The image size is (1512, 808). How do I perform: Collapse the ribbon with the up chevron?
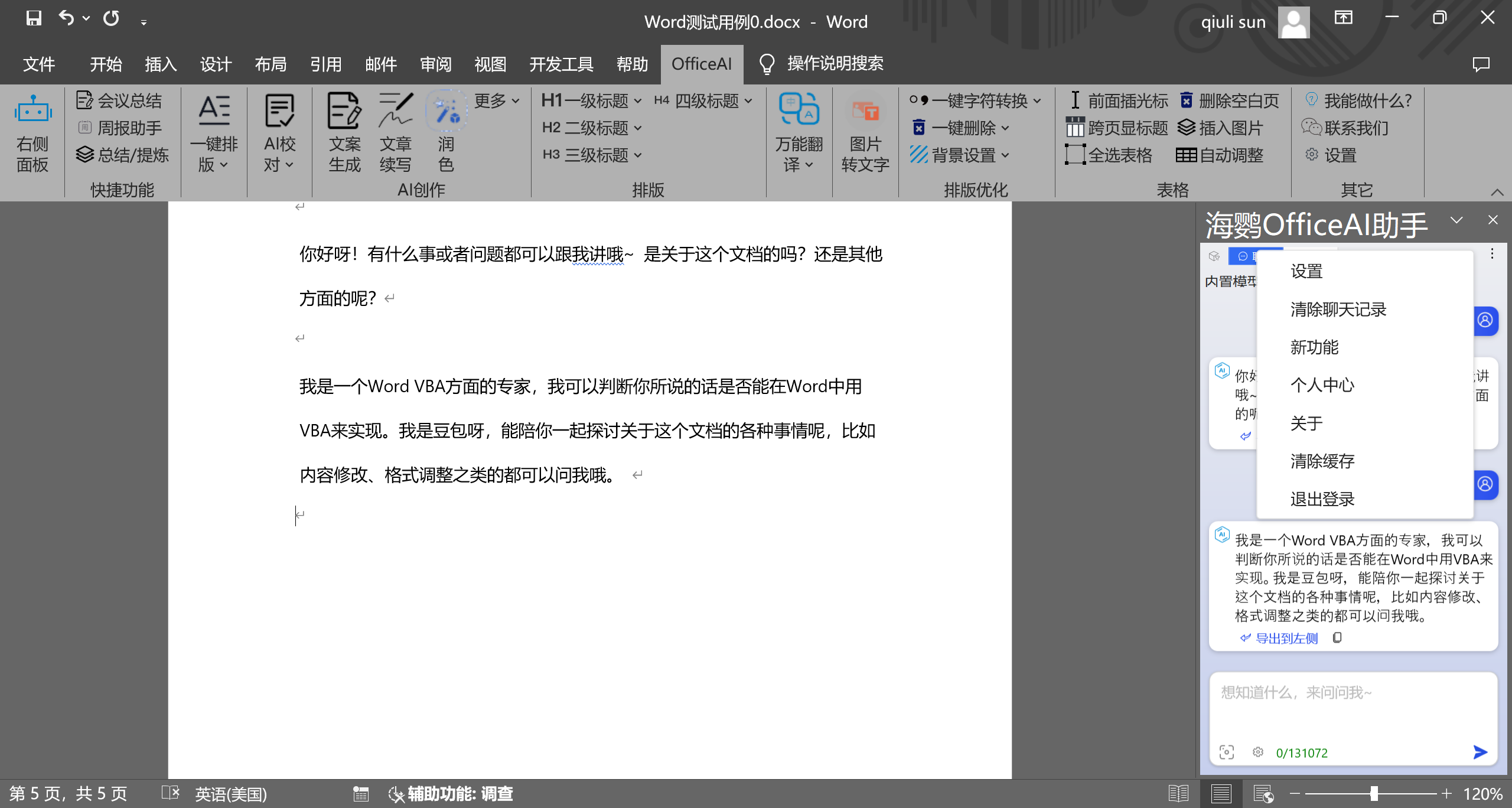(x=1497, y=192)
